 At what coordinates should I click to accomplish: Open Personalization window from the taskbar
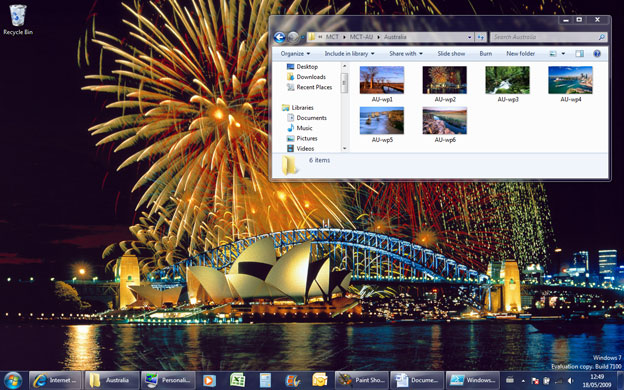[x=168, y=380]
